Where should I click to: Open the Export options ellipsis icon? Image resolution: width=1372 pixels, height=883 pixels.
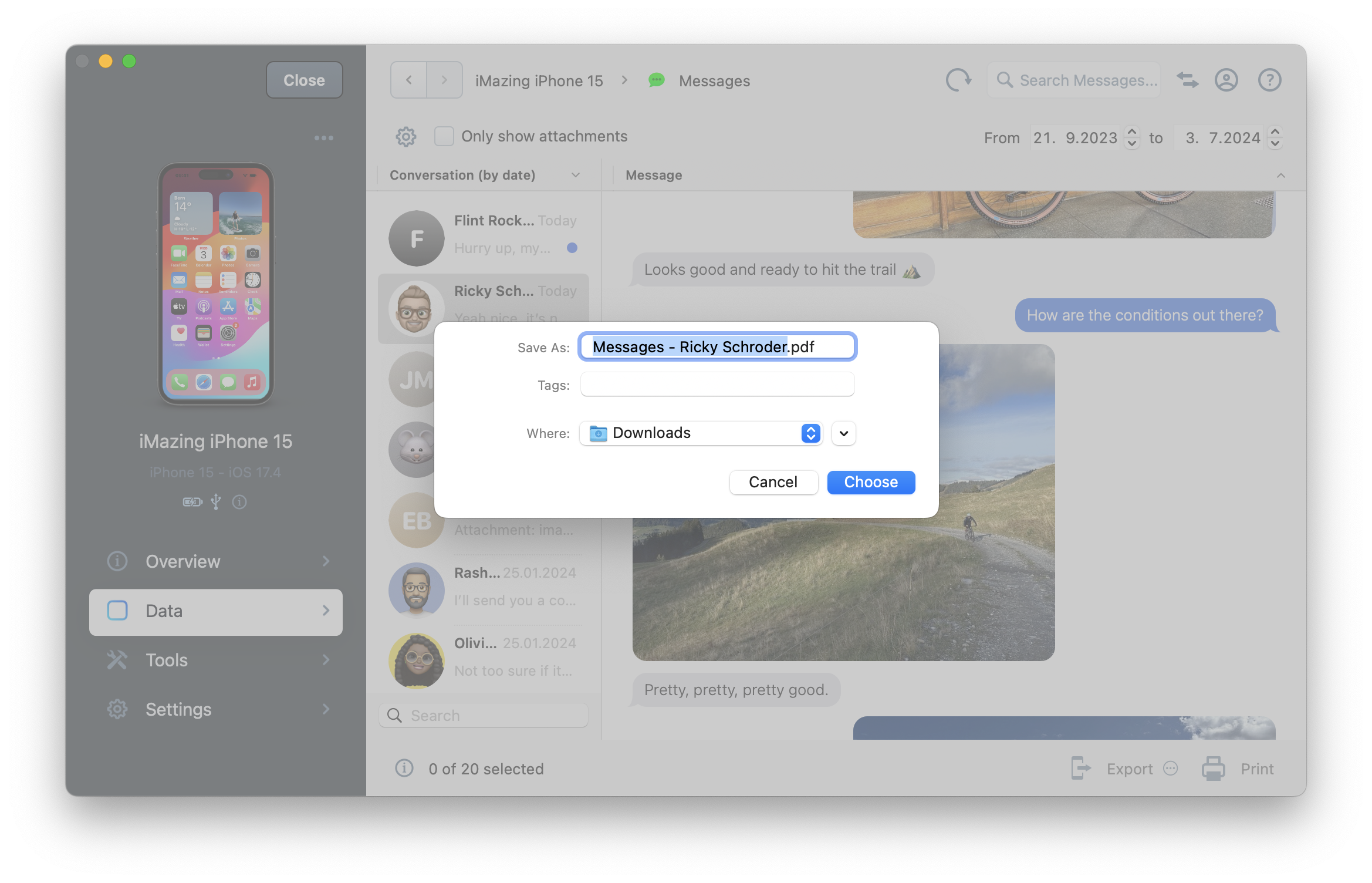pyautogui.click(x=1171, y=769)
